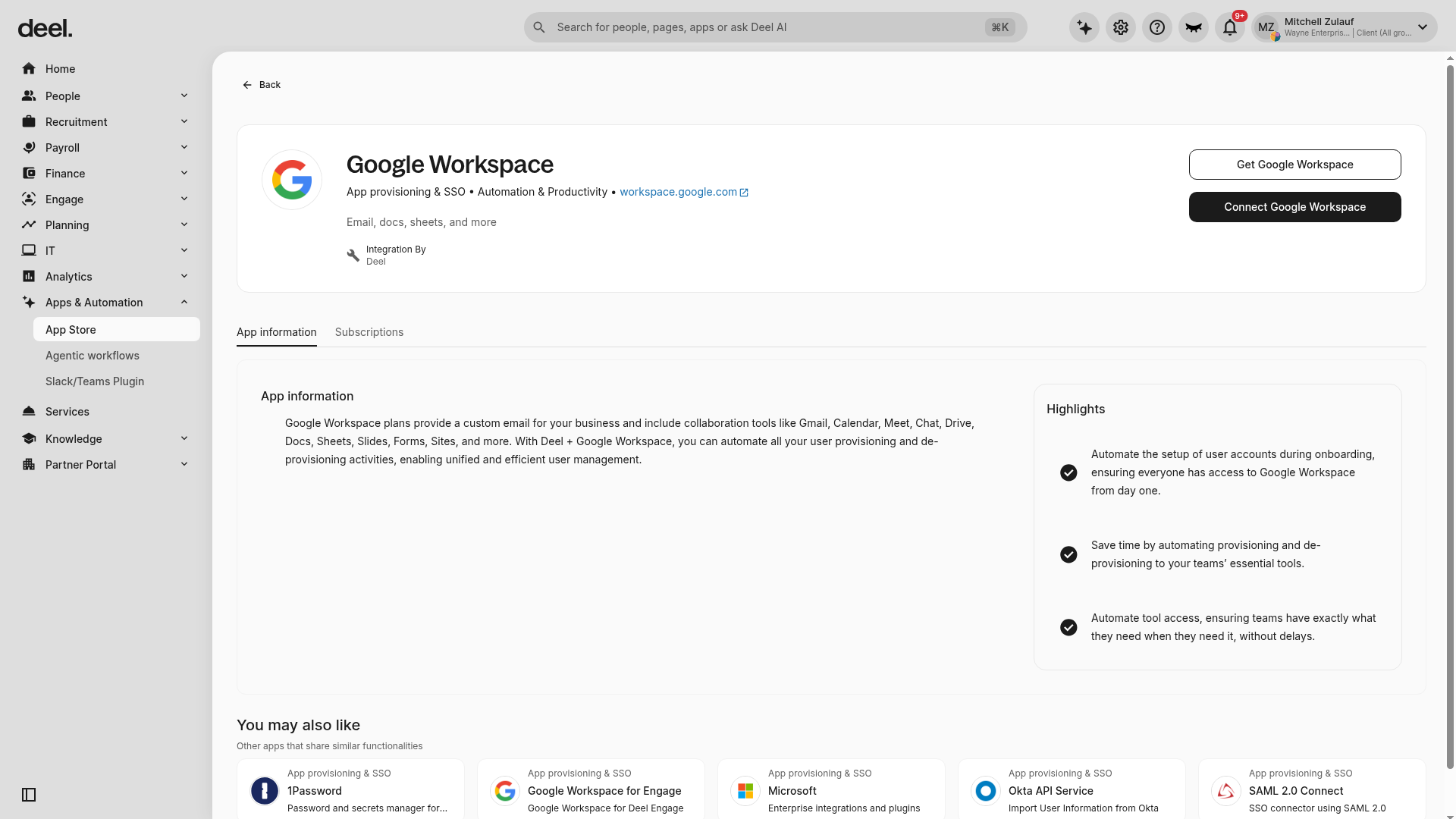The width and height of the screenshot is (1456, 819).
Task: Open the Microsoft app card title
Action: [x=792, y=791]
